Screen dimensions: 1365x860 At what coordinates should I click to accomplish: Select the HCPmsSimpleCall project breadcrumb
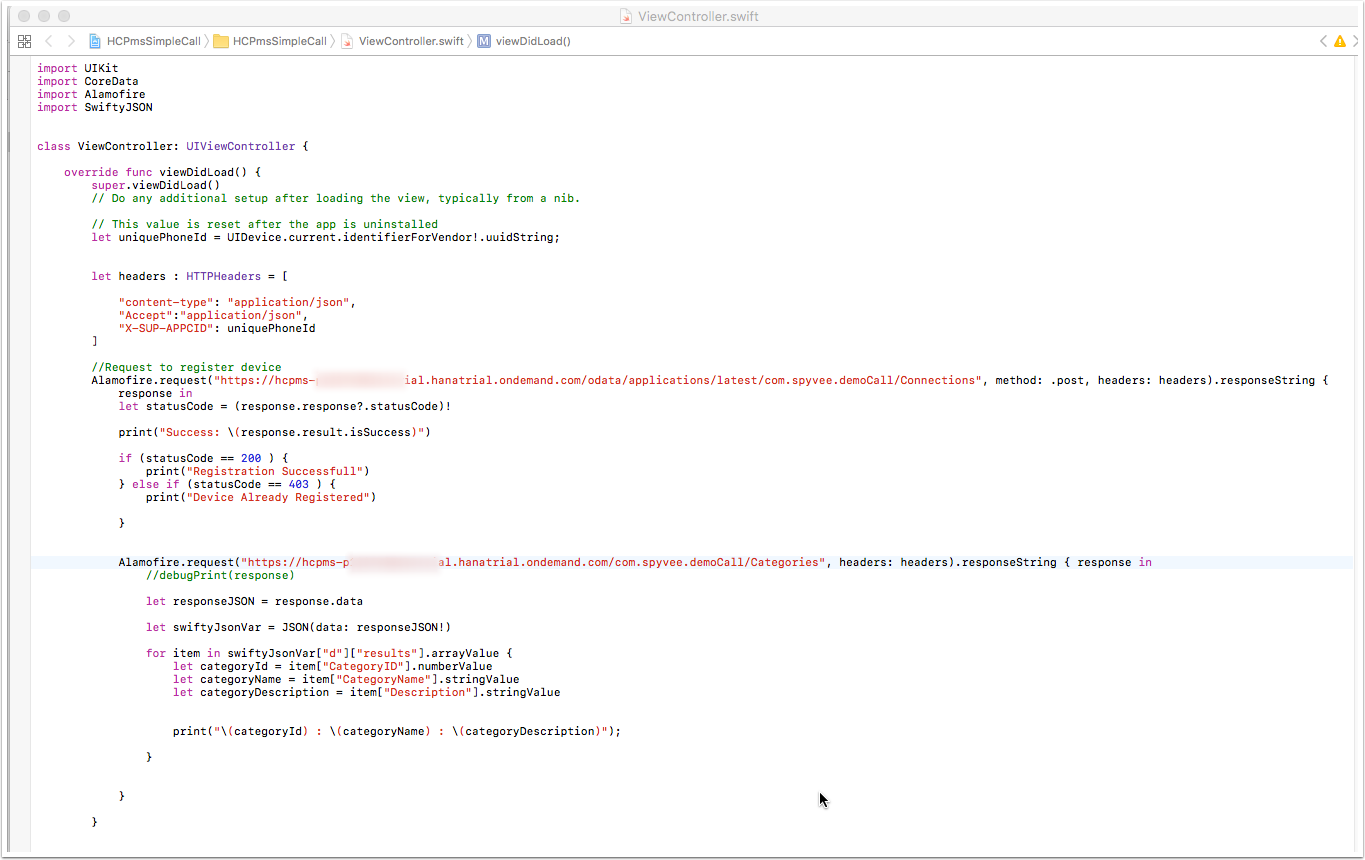point(145,41)
